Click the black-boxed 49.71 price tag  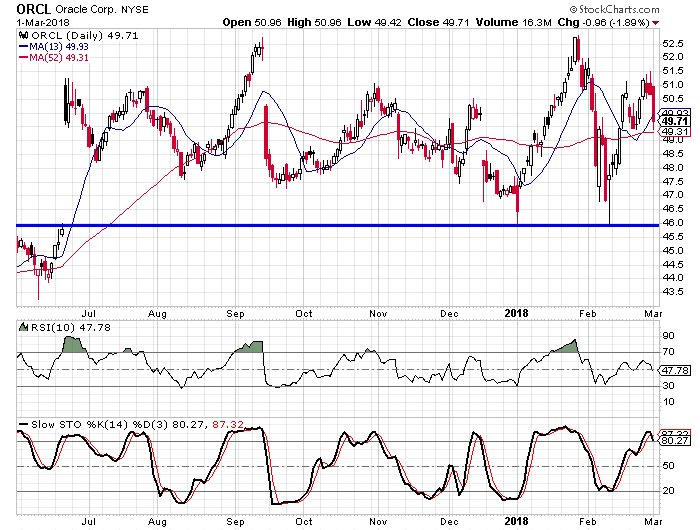675,121
